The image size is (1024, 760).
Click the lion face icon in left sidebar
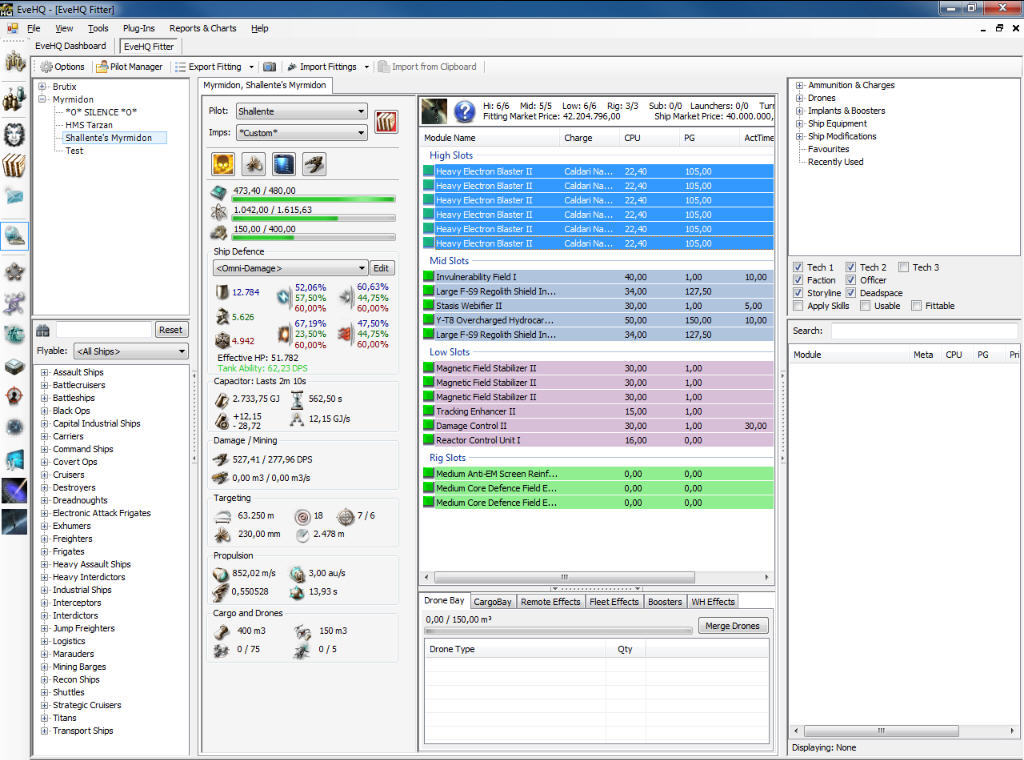pos(14,132)
